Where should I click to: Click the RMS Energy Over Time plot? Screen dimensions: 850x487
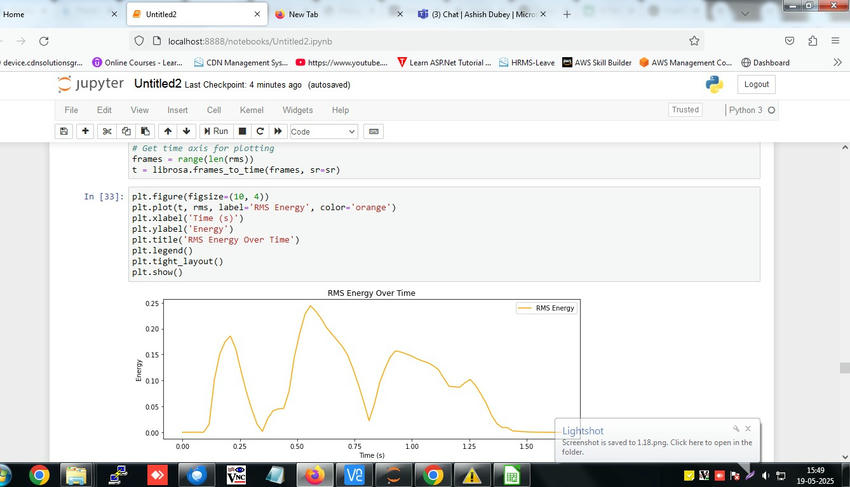tap(359, 374)
